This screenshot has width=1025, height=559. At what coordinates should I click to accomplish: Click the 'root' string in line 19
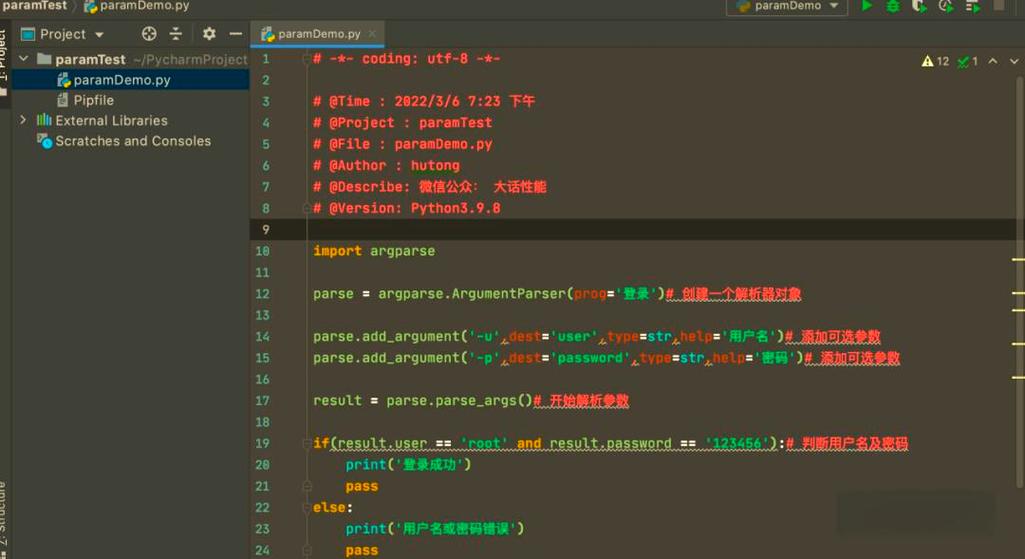coord(484,443)
